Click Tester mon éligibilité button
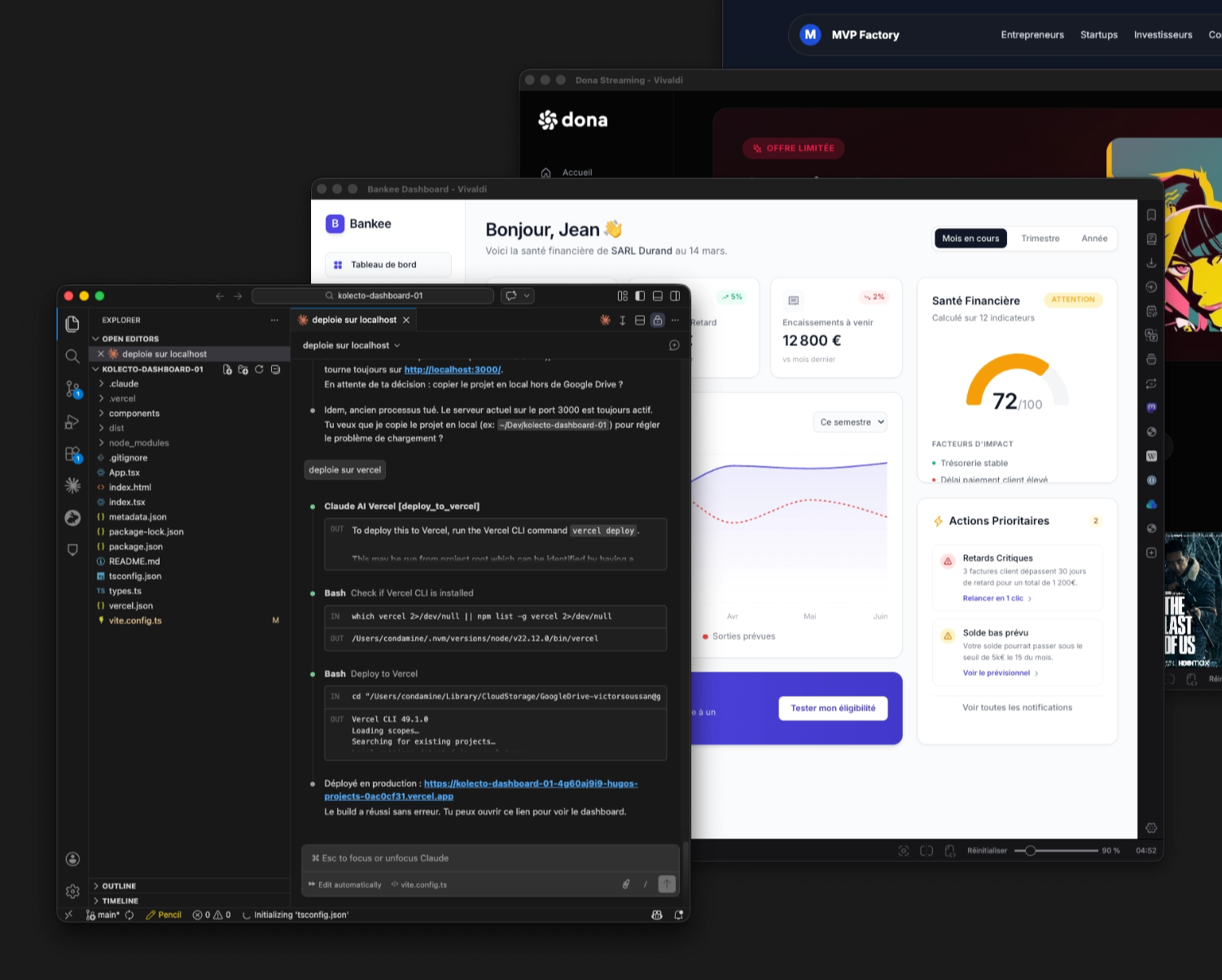This screenshot has width=1222, height=980. click(x=833, y=708)
